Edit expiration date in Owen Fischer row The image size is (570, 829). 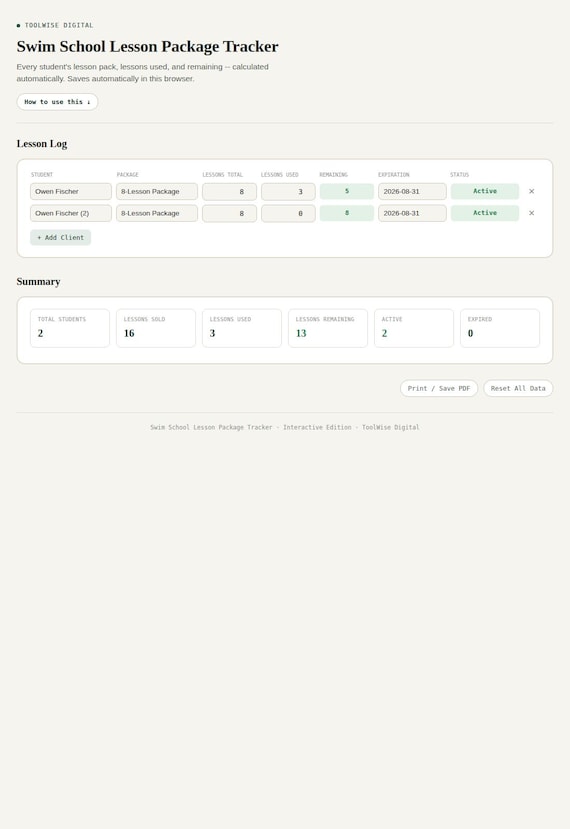[412, 191]
